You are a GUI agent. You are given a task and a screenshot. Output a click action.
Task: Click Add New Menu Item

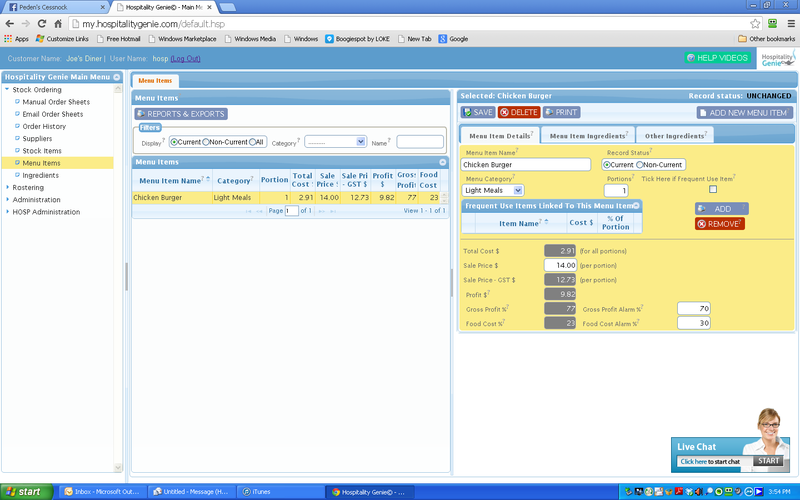tap(745, 113)
